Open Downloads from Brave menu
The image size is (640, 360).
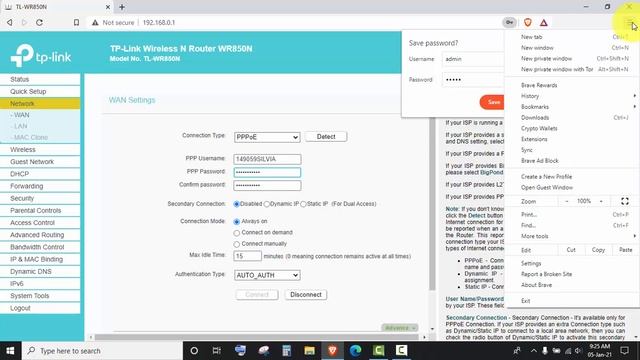pyautogui.click(x=535, y=118)
